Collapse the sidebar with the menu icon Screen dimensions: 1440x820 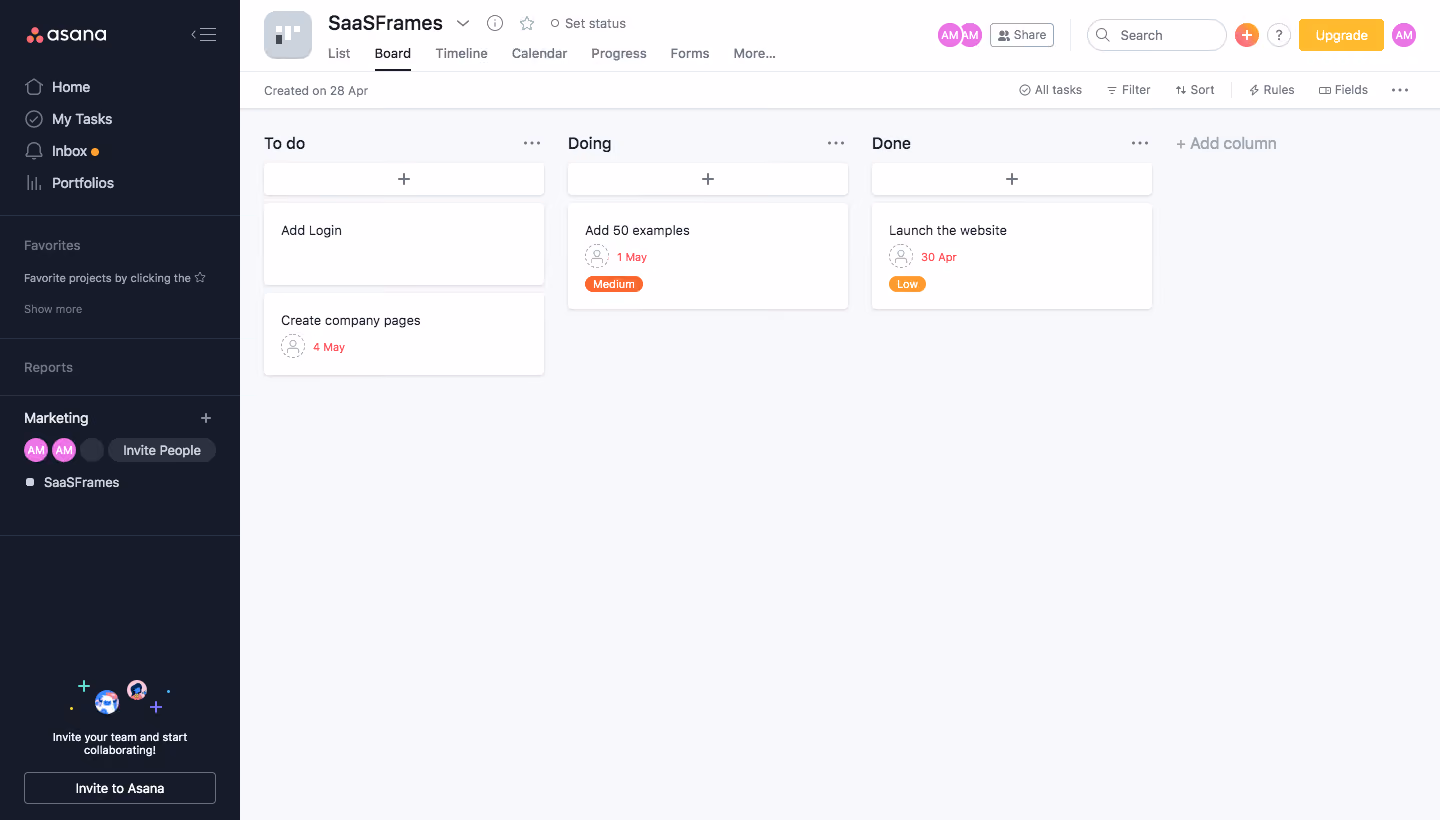[204, 35]
